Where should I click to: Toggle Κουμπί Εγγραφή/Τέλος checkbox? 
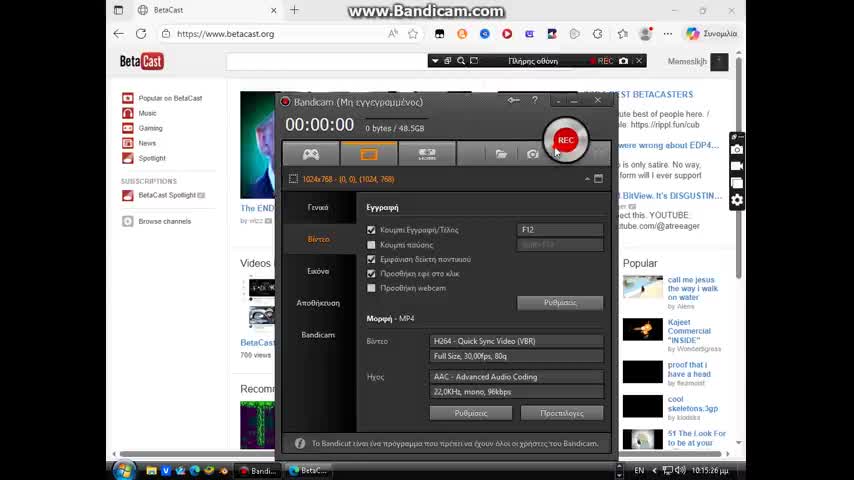click(x=371, y=230)
